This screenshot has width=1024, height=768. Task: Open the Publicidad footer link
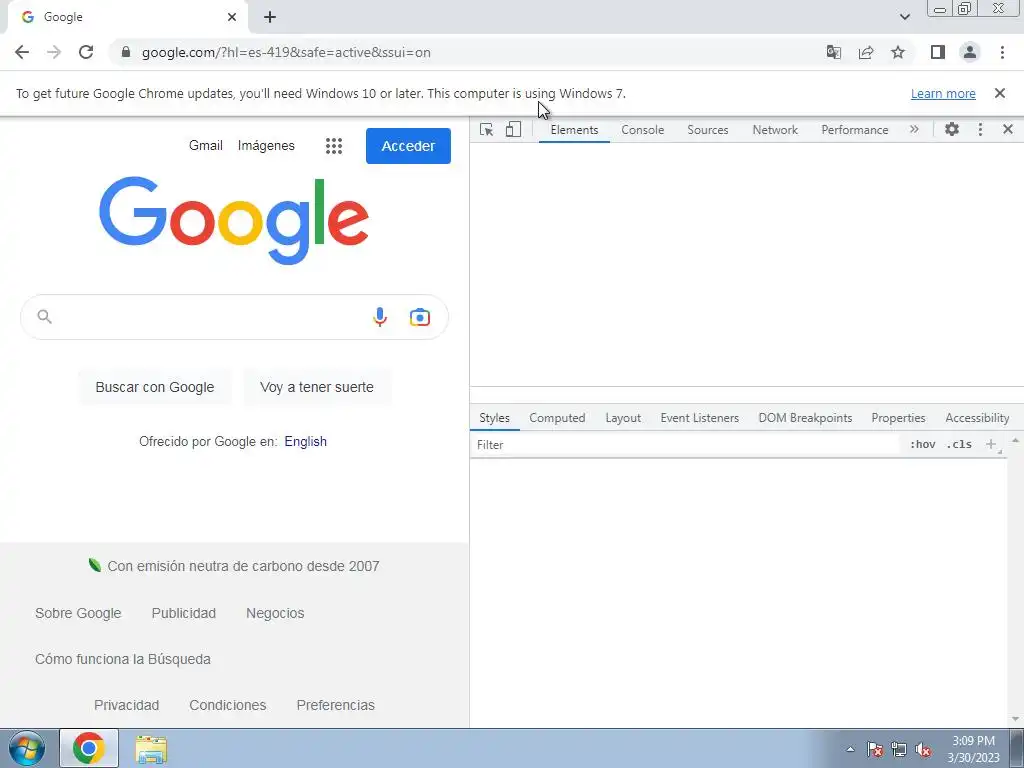[x=184, y=613]
